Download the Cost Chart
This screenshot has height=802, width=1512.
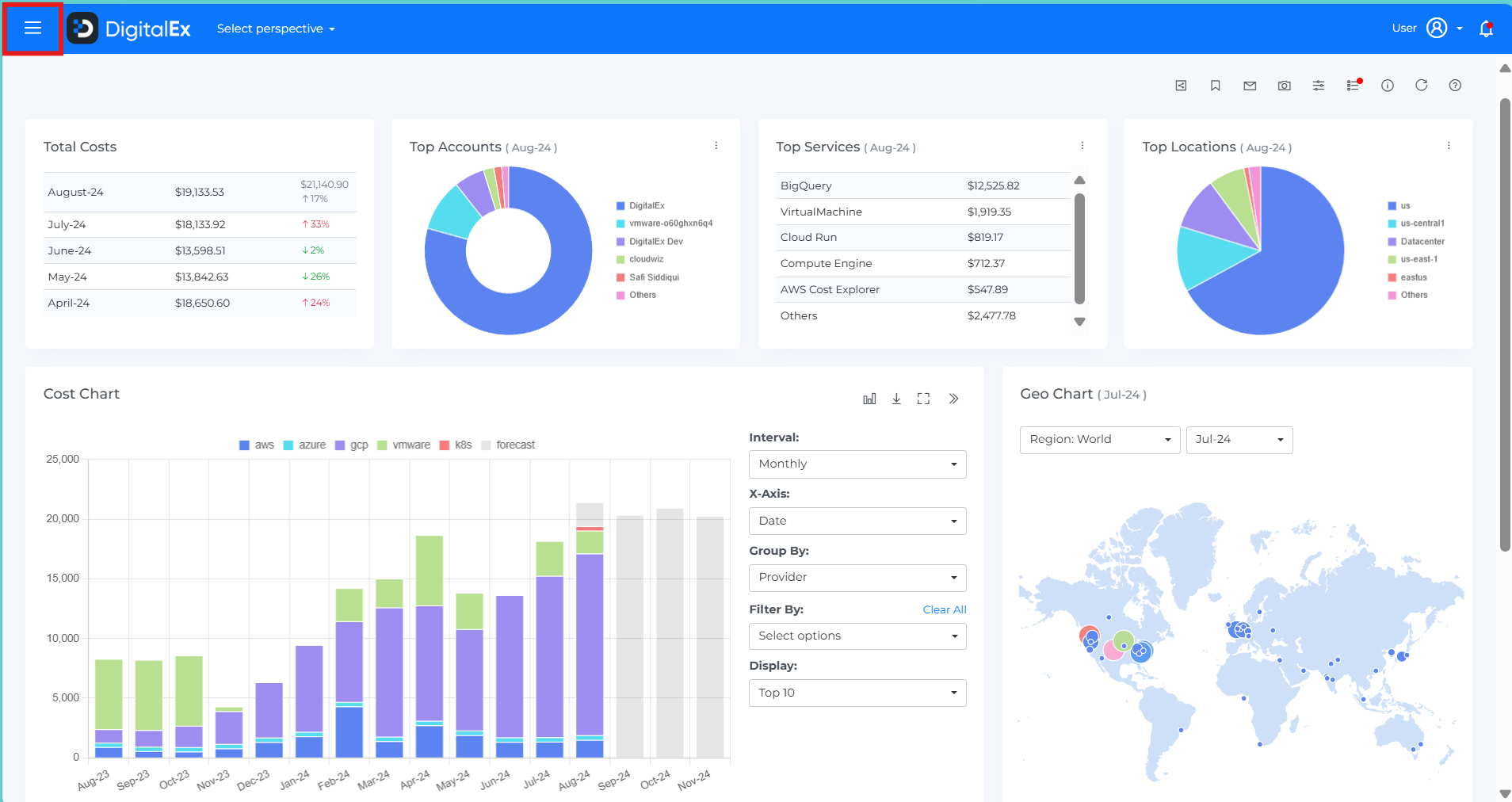(x=896, y=399)
